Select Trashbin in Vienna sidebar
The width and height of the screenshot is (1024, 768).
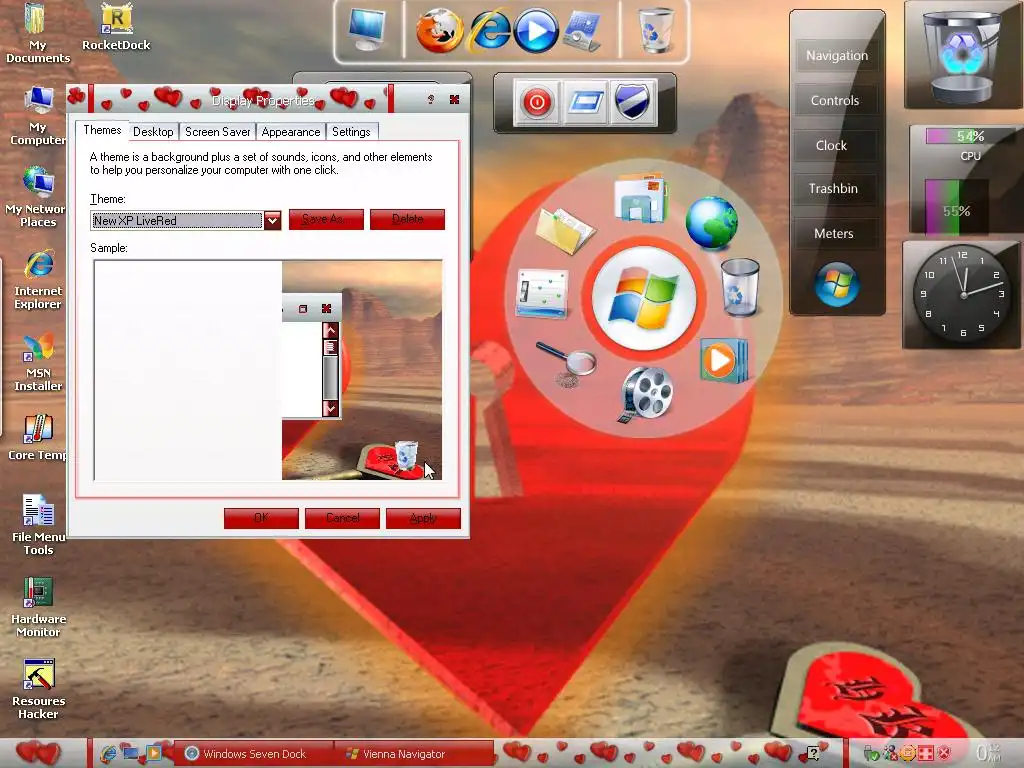coord(833,189)
